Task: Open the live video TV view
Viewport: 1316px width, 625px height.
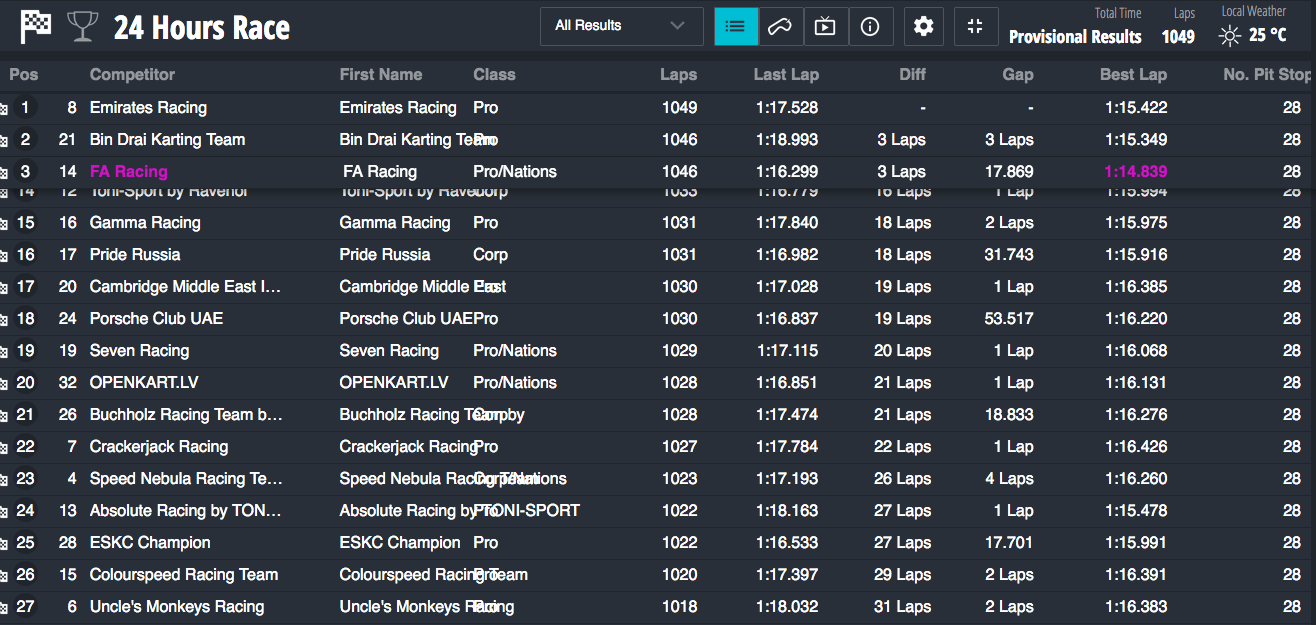Action: click(825, 27)
